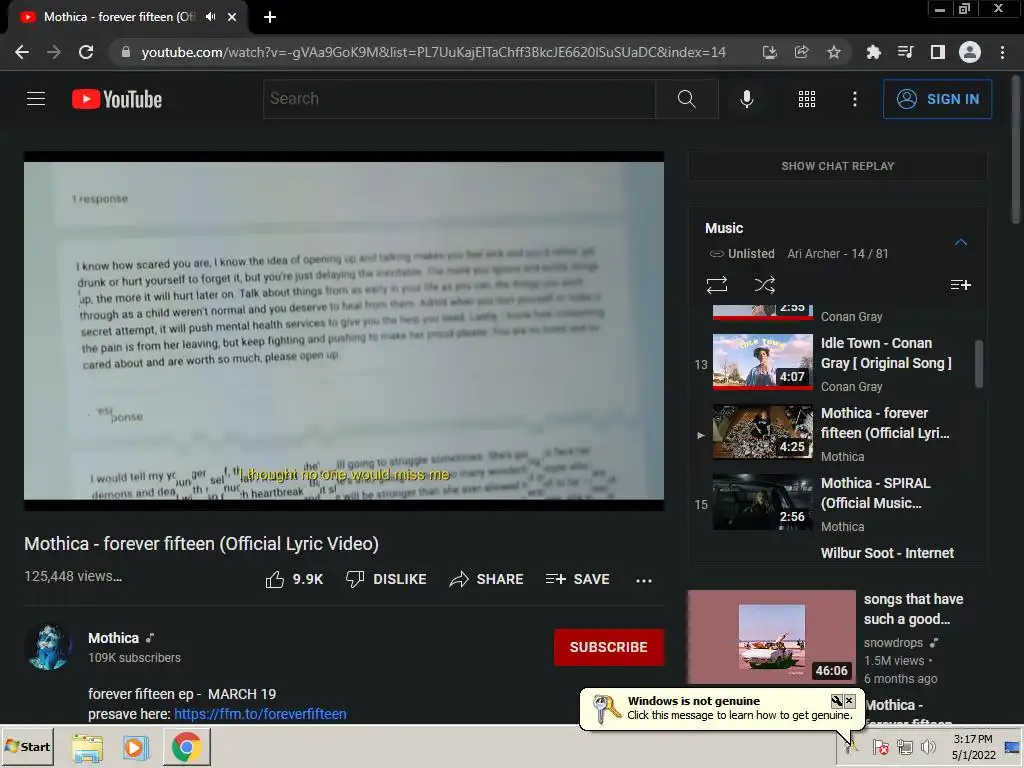The image size is (1024, 768).
Task: Click Chrome taskbar icon
Action: coord(186,748)
